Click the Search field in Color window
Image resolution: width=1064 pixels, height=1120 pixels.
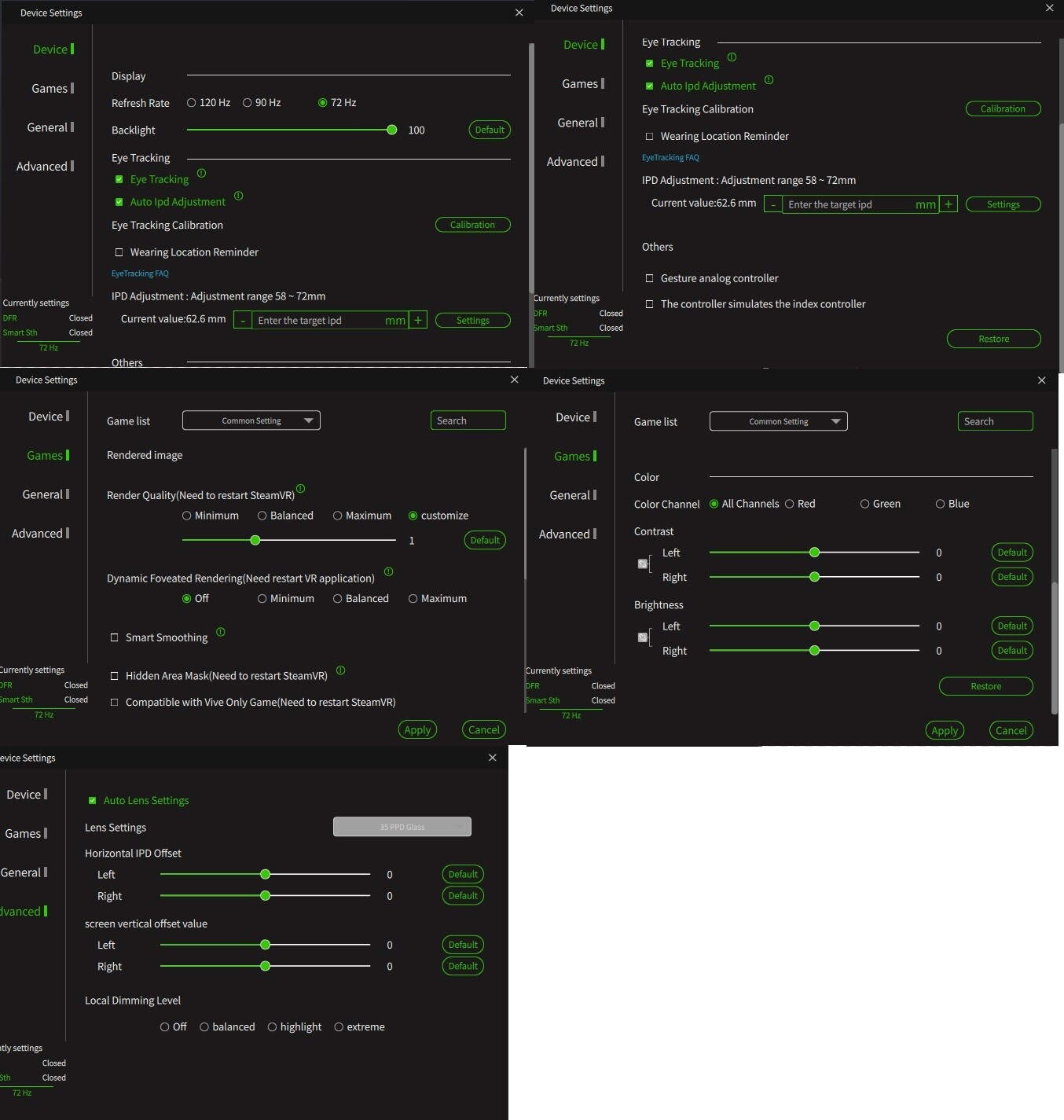point(996,421)
